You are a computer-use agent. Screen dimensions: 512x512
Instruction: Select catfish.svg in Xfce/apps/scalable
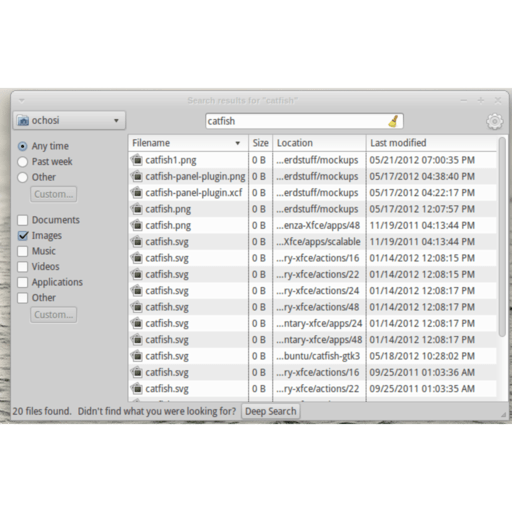coord(167,242)
